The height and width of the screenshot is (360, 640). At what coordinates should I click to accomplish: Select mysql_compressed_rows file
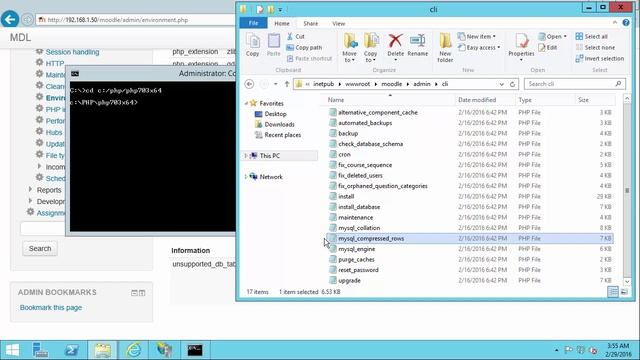(x=471, y=238)
